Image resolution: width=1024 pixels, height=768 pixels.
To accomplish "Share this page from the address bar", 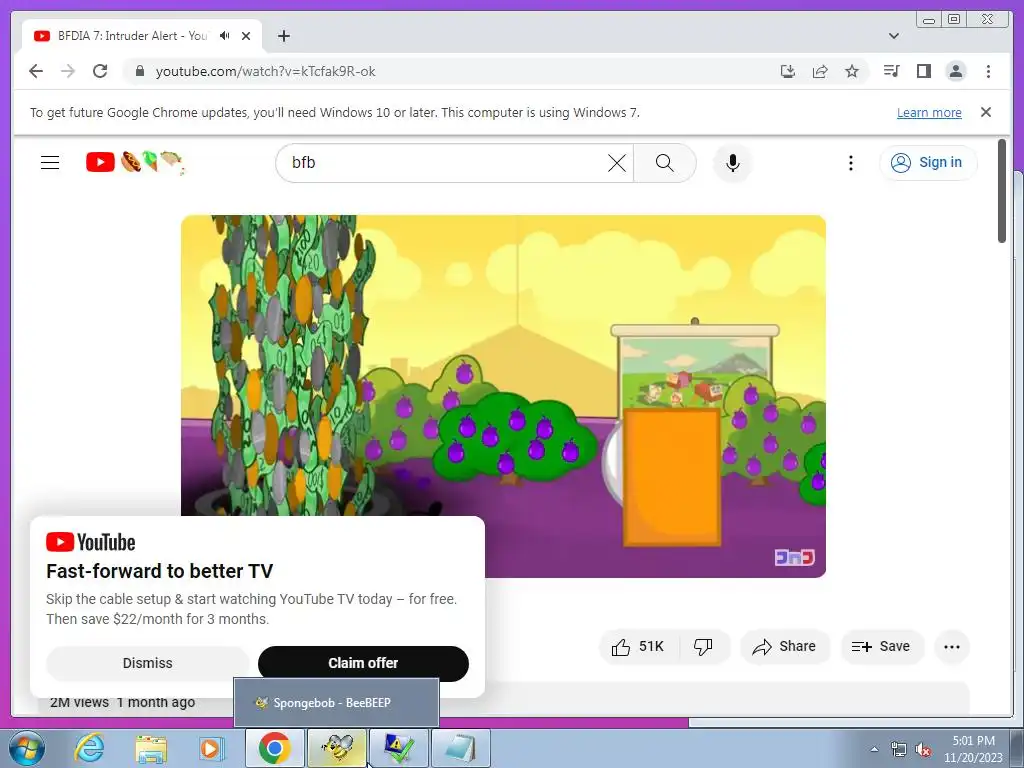I will [x=820, y=71].
